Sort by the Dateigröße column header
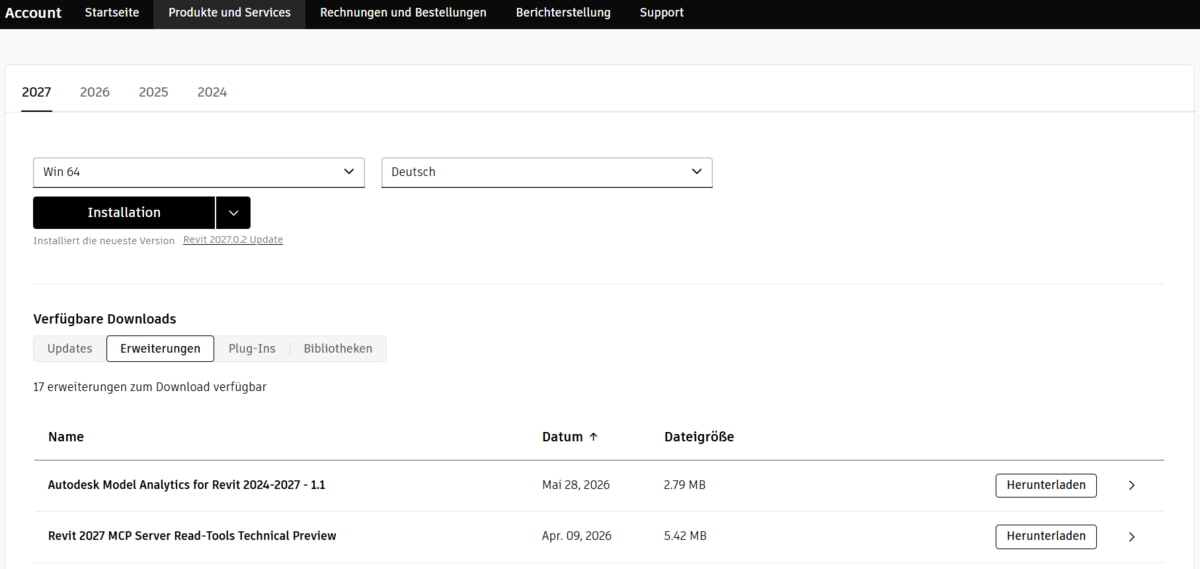Viewport: 1200px width, 569px height. click(699, 437)
